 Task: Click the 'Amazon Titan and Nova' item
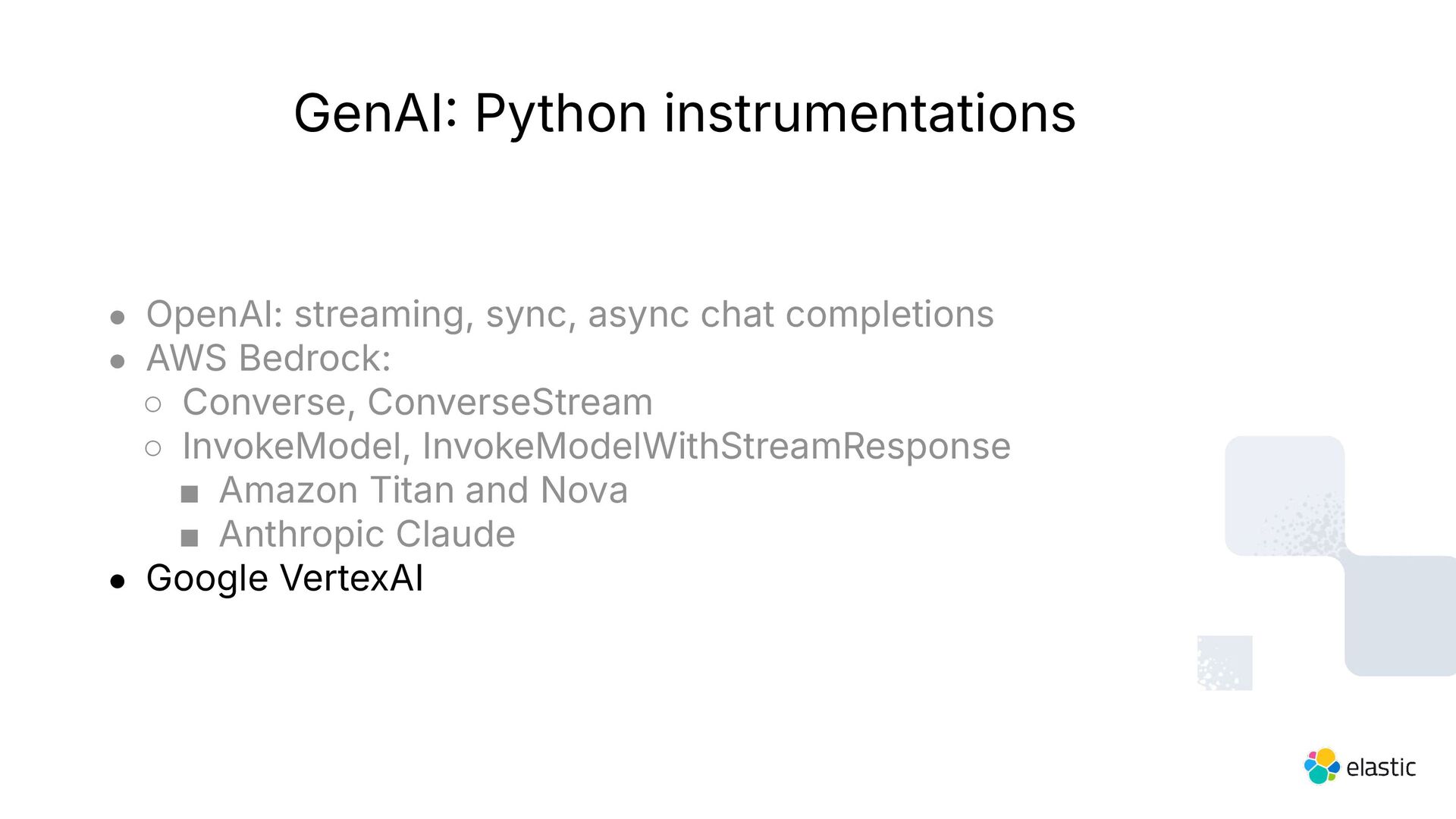[423, 490]
